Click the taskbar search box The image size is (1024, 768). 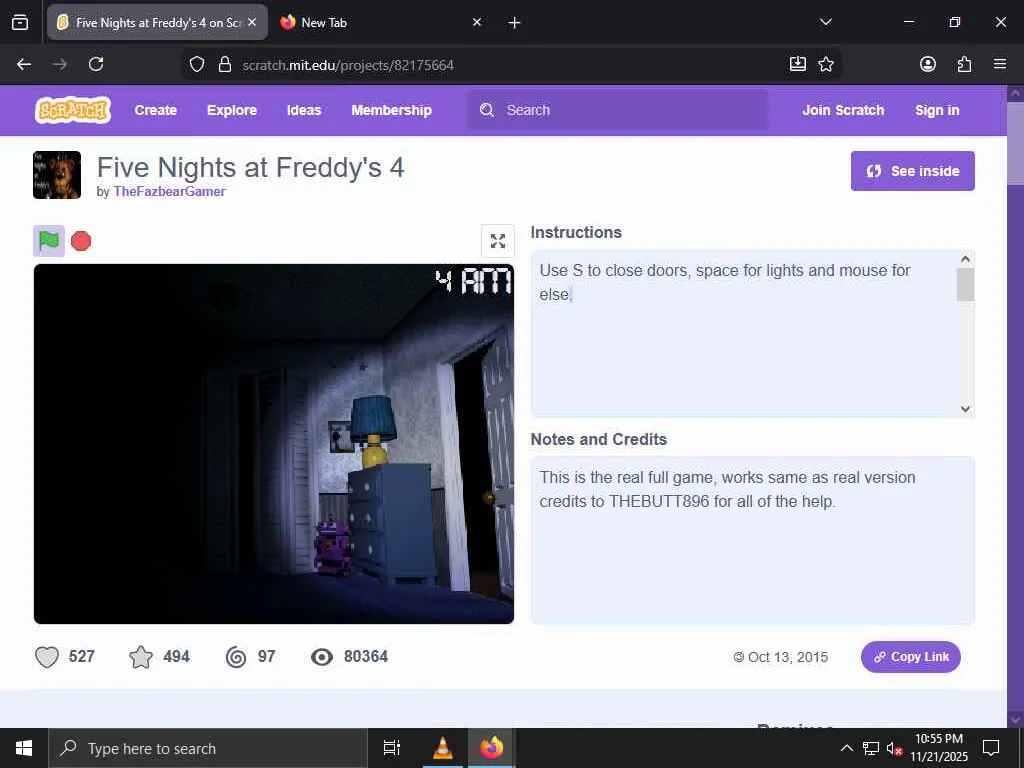tap(208, 748)
